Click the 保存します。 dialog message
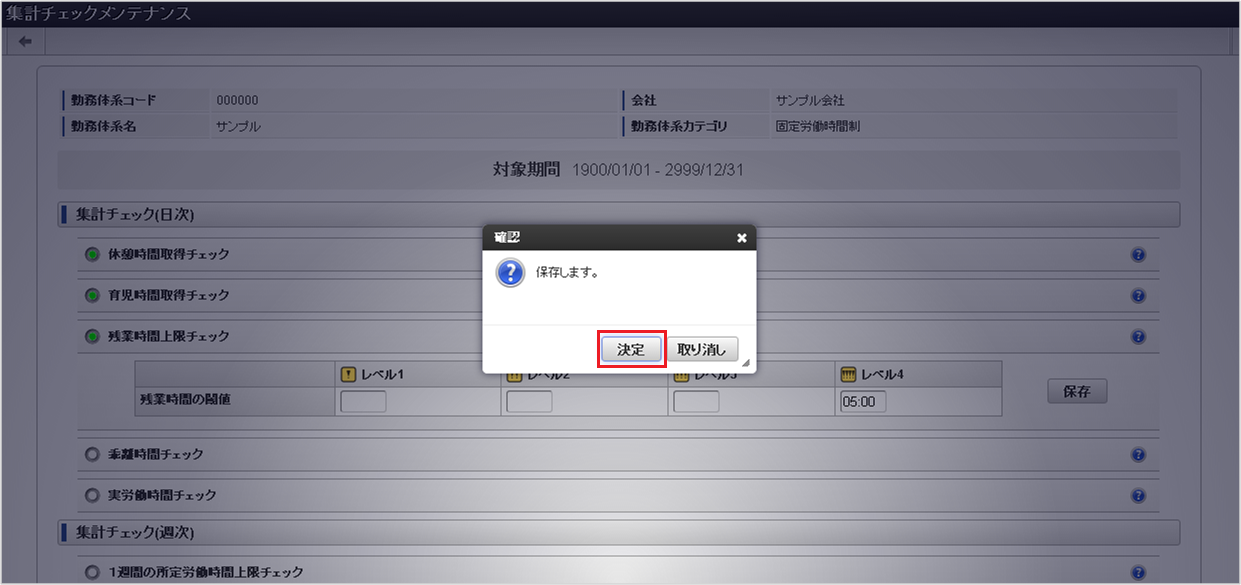This screenshot has width=1241, height=585. [567, 272]
